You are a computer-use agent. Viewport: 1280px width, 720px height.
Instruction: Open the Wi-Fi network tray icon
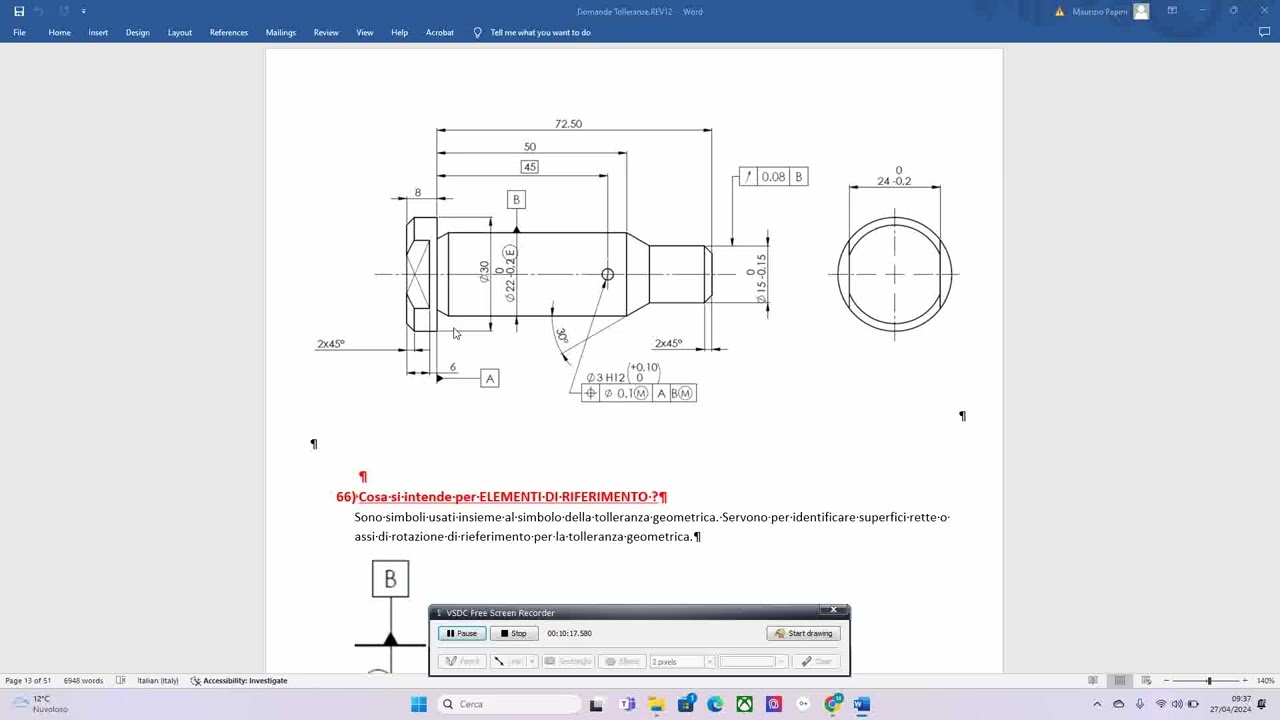click(1160, 704)
